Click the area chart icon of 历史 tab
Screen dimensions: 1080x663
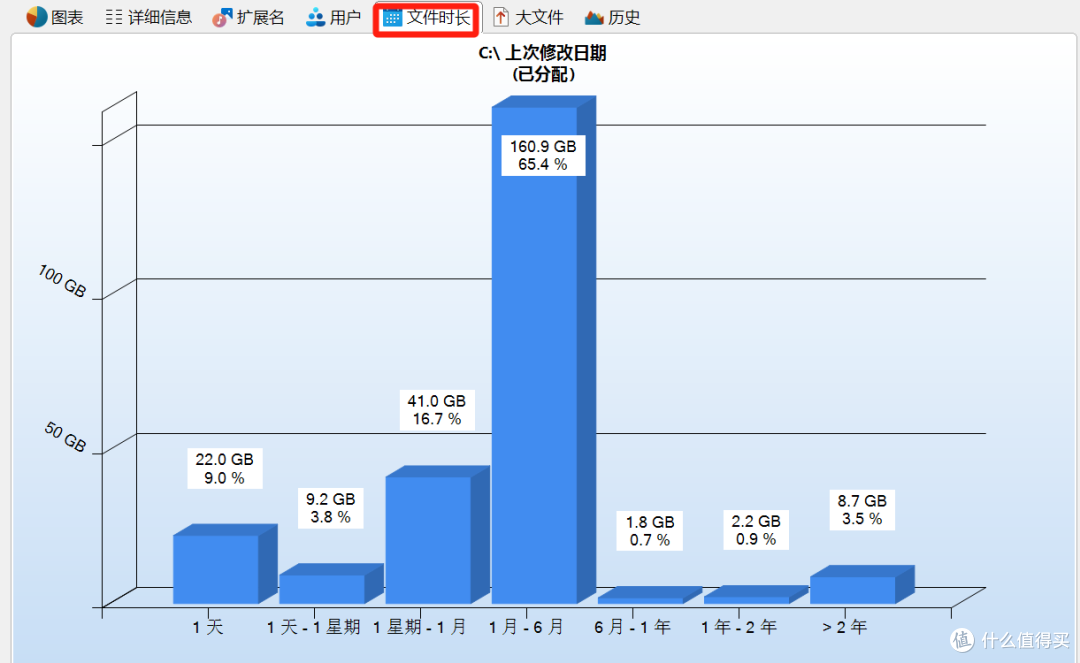(594, 17)
